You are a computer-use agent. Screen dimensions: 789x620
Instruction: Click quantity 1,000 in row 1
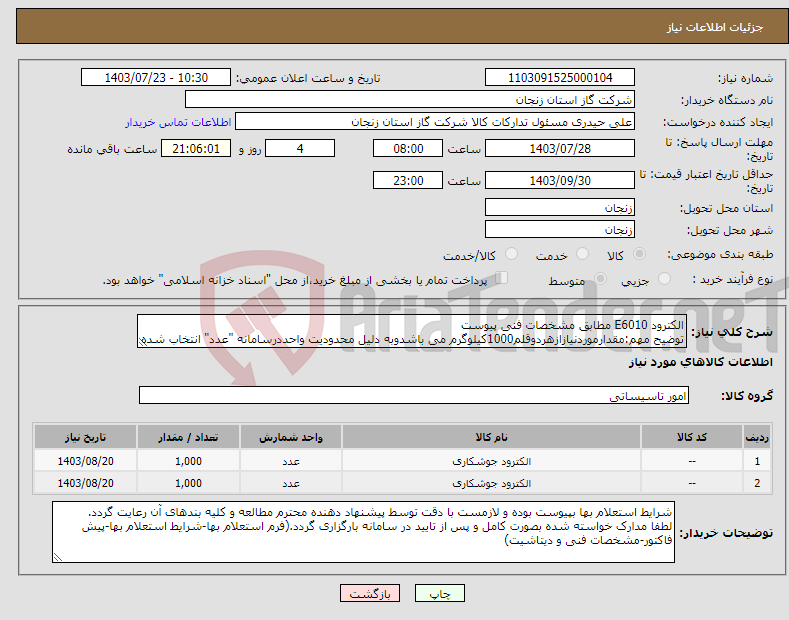(x=188, y=461)
